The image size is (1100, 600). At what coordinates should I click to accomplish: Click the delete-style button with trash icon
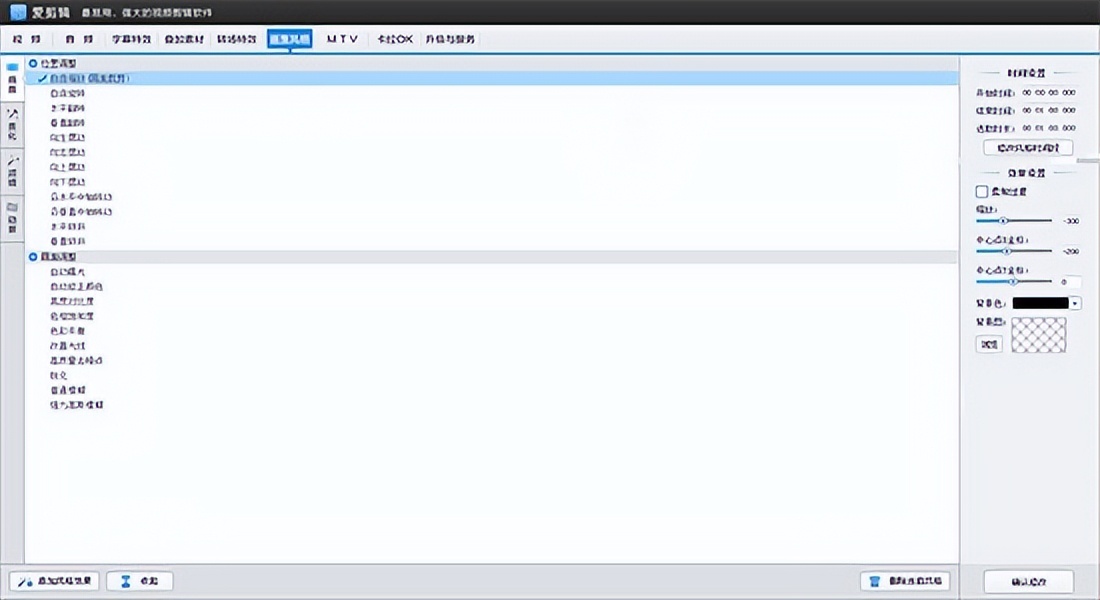(906, 581)
